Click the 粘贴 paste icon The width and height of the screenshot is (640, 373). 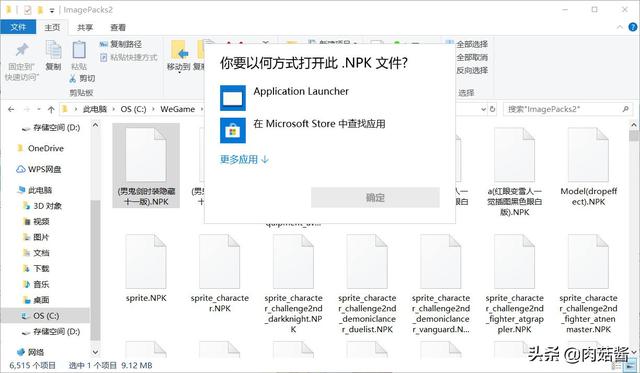[x=79, y=50]
